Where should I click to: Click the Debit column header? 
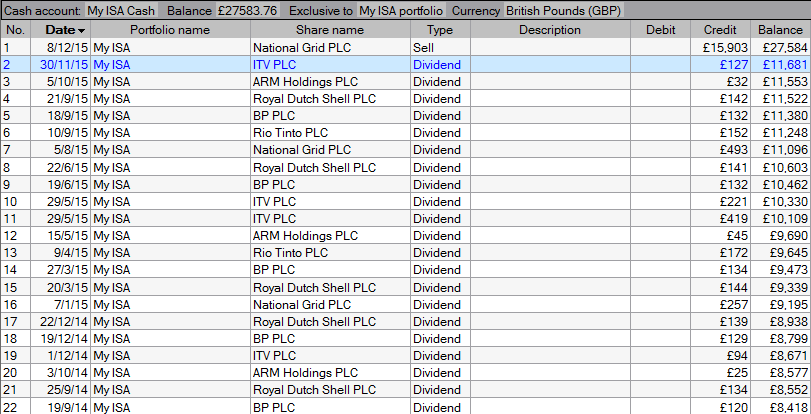point(660,30)
